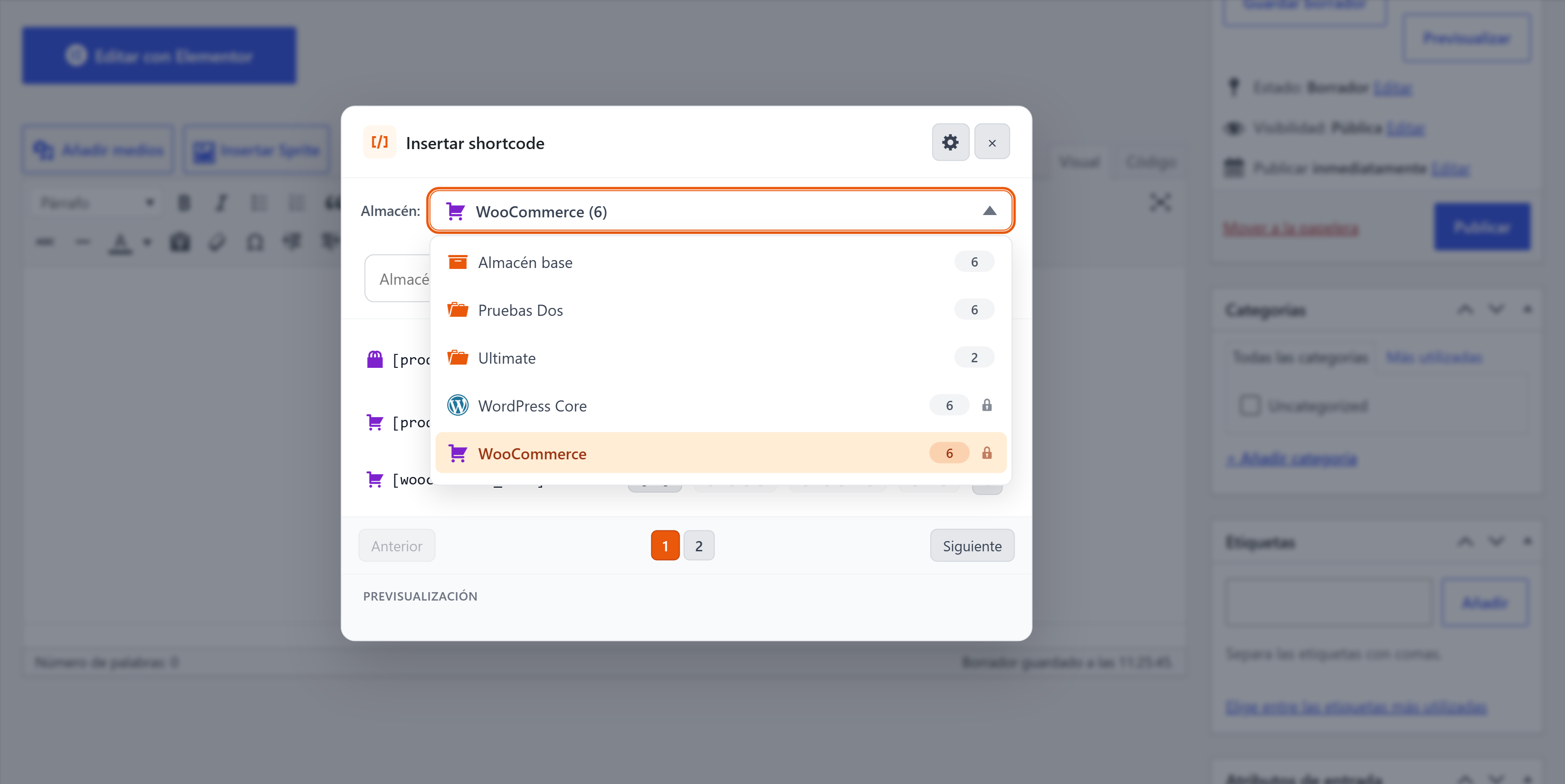Click Añadir medios button
Screen dimensions: 1565x784
[x=98, y=150]
